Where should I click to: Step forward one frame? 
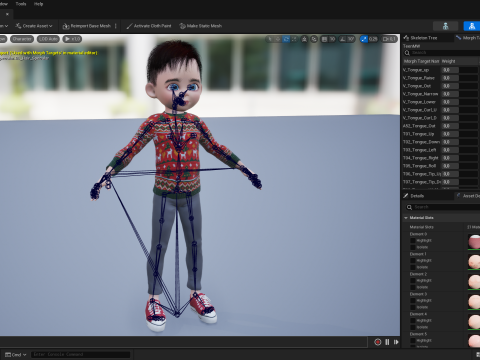[x=396, y=342]
